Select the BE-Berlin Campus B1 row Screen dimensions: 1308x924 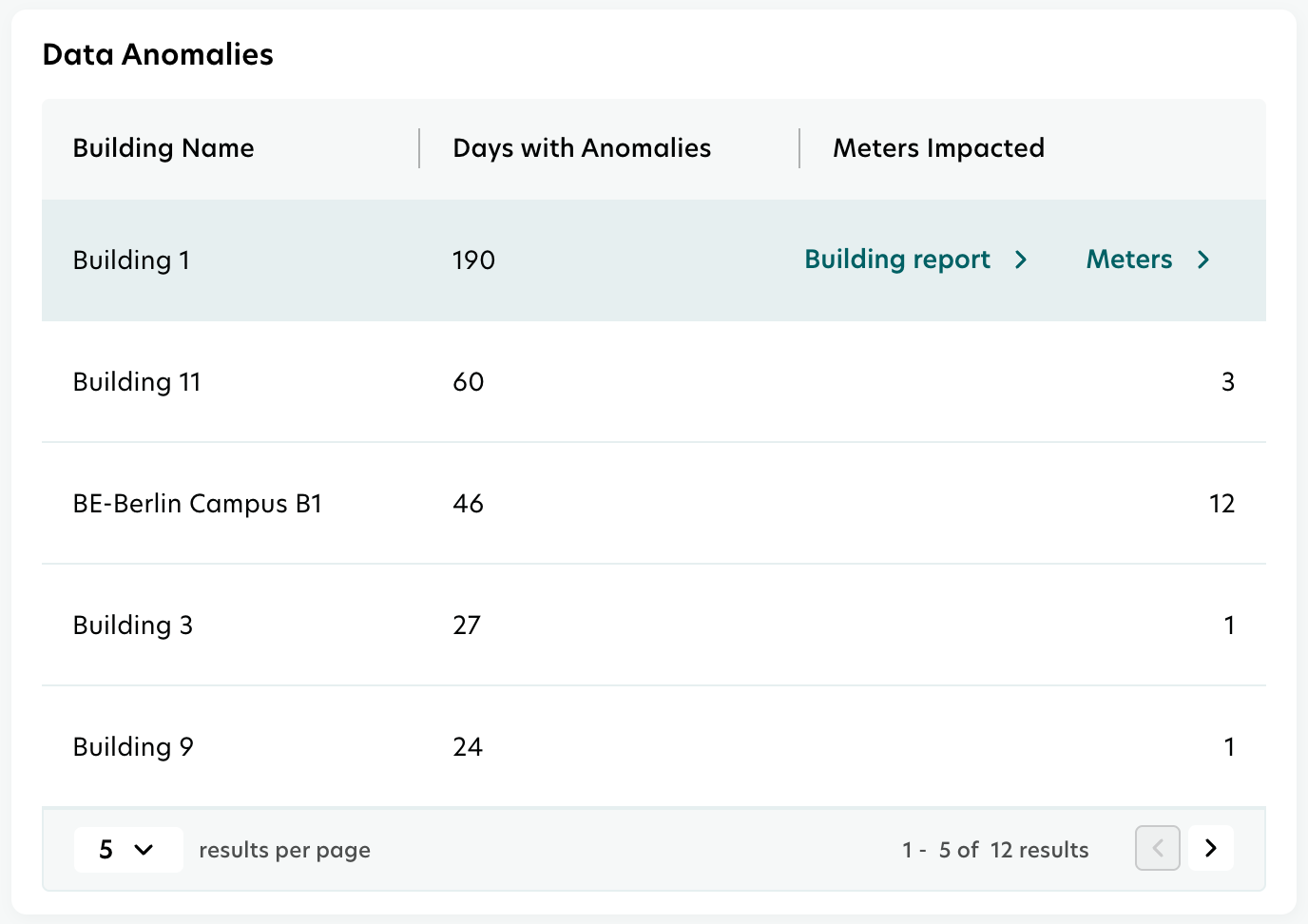click(198, 504)
